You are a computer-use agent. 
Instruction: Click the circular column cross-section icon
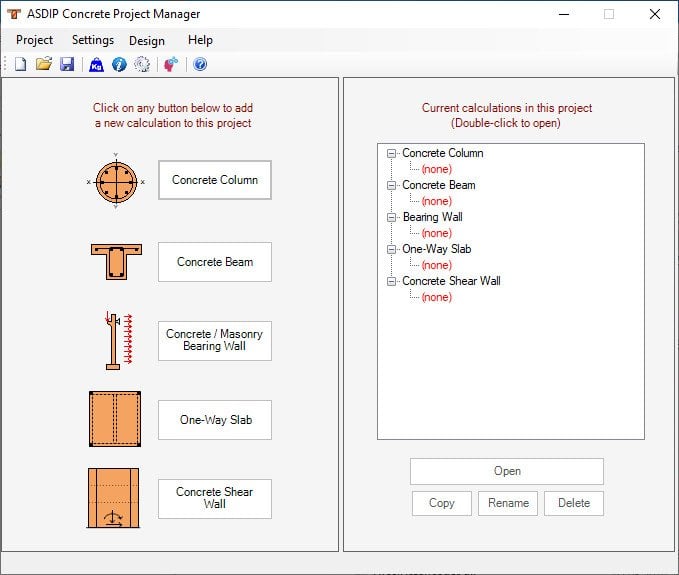point(116,181)
